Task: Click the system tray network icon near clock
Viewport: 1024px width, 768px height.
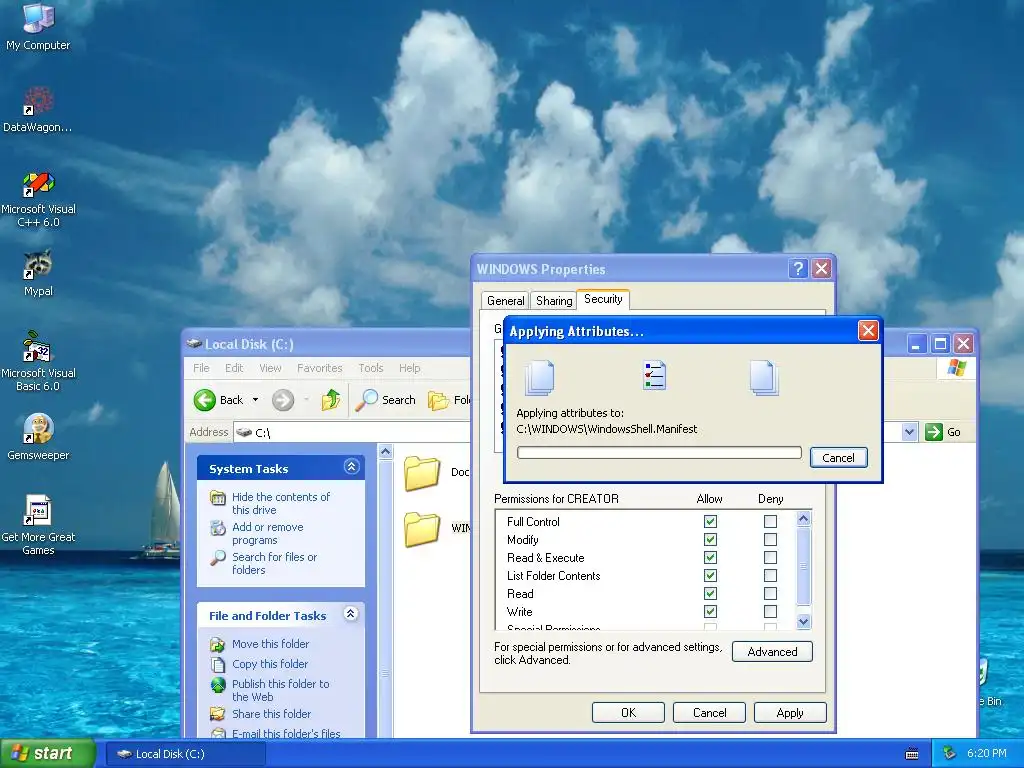Action: (x=950, y=753)
